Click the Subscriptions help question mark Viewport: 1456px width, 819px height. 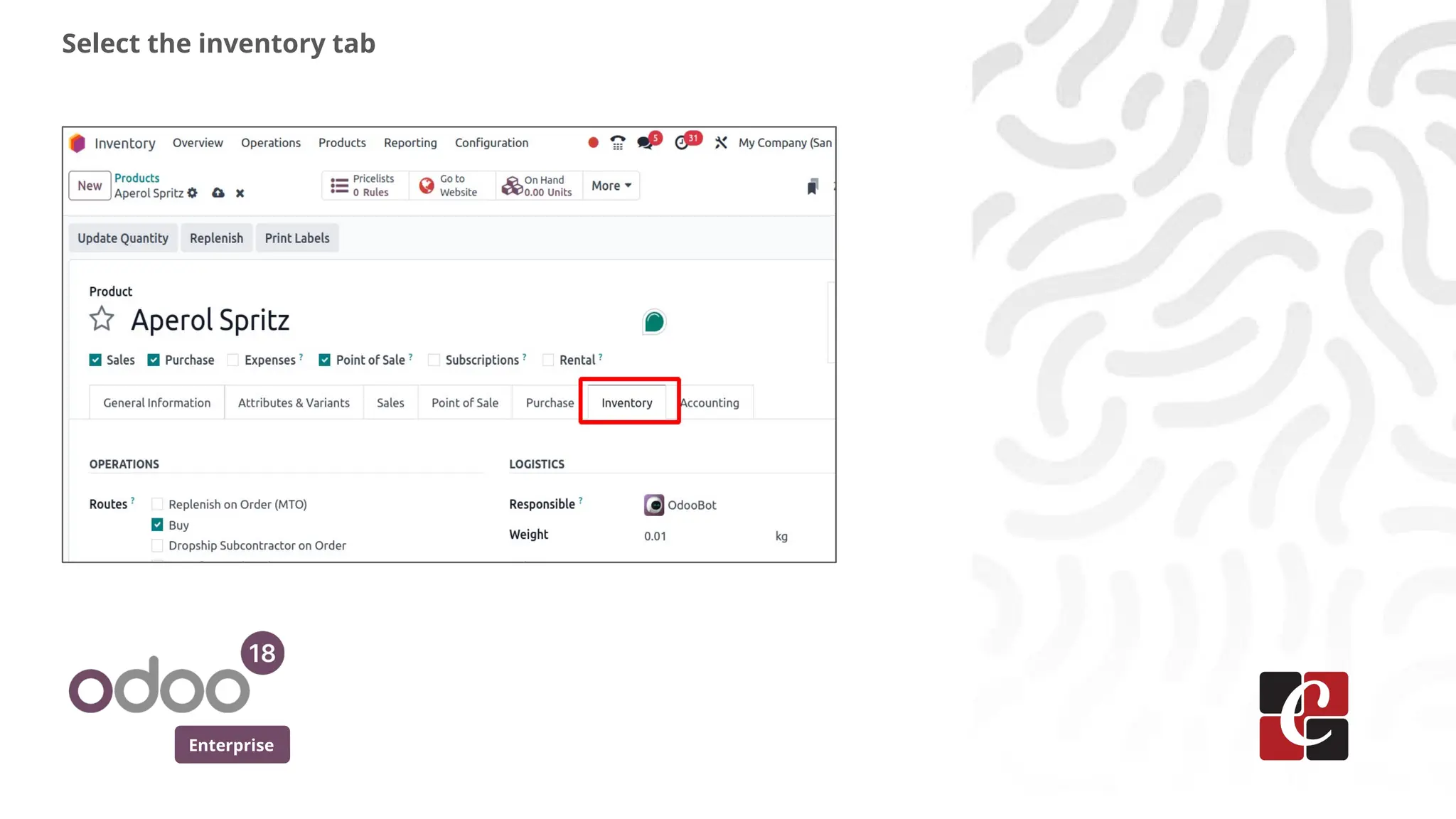pos(525,357)
